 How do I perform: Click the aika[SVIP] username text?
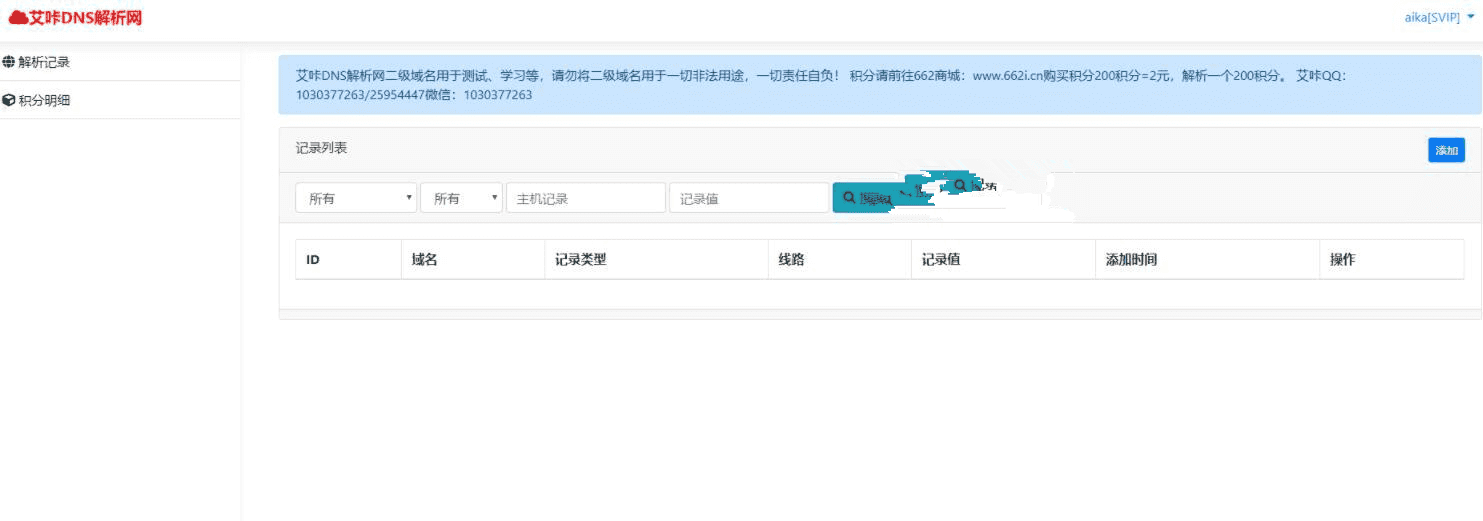click(1432, 18)
